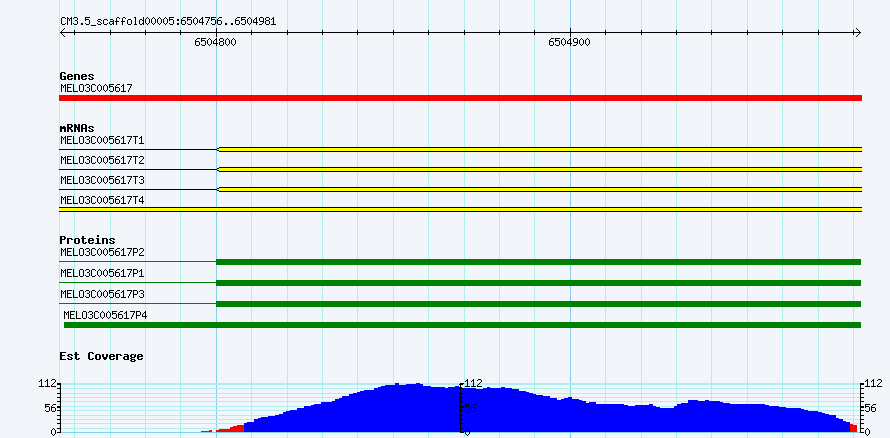This screenshot has width=890, height=438.
Task: Click the MELO3C005617T3 label text
Action: (x=102, y=180)
